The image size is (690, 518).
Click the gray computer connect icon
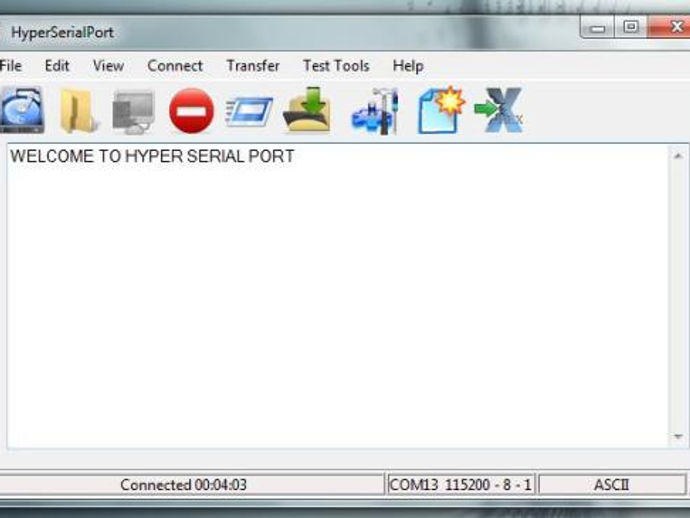point(133,112)
